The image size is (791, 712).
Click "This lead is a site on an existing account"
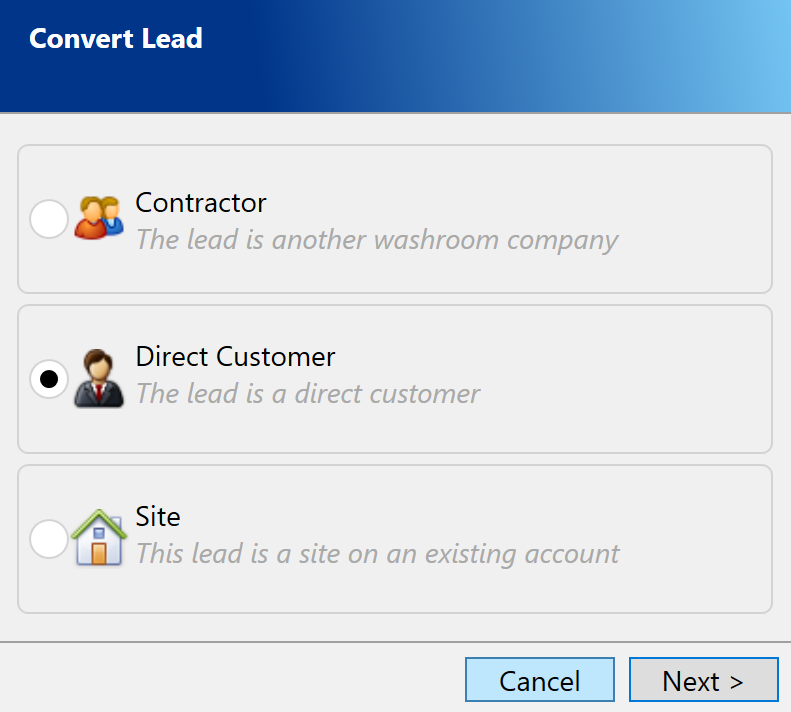click(377, 553)
